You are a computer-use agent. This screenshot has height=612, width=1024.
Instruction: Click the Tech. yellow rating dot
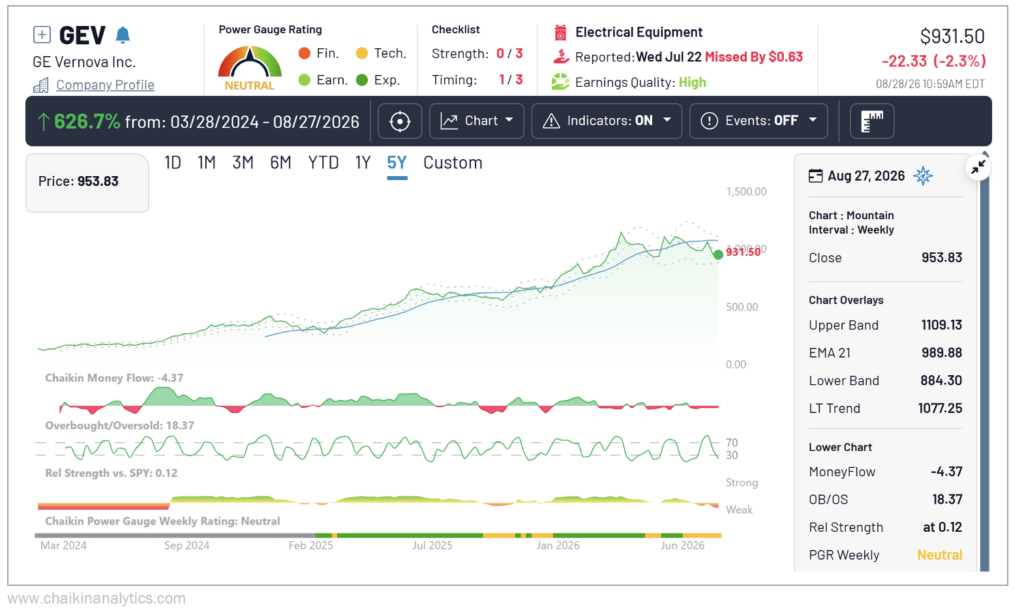click(x=362, y=53)
